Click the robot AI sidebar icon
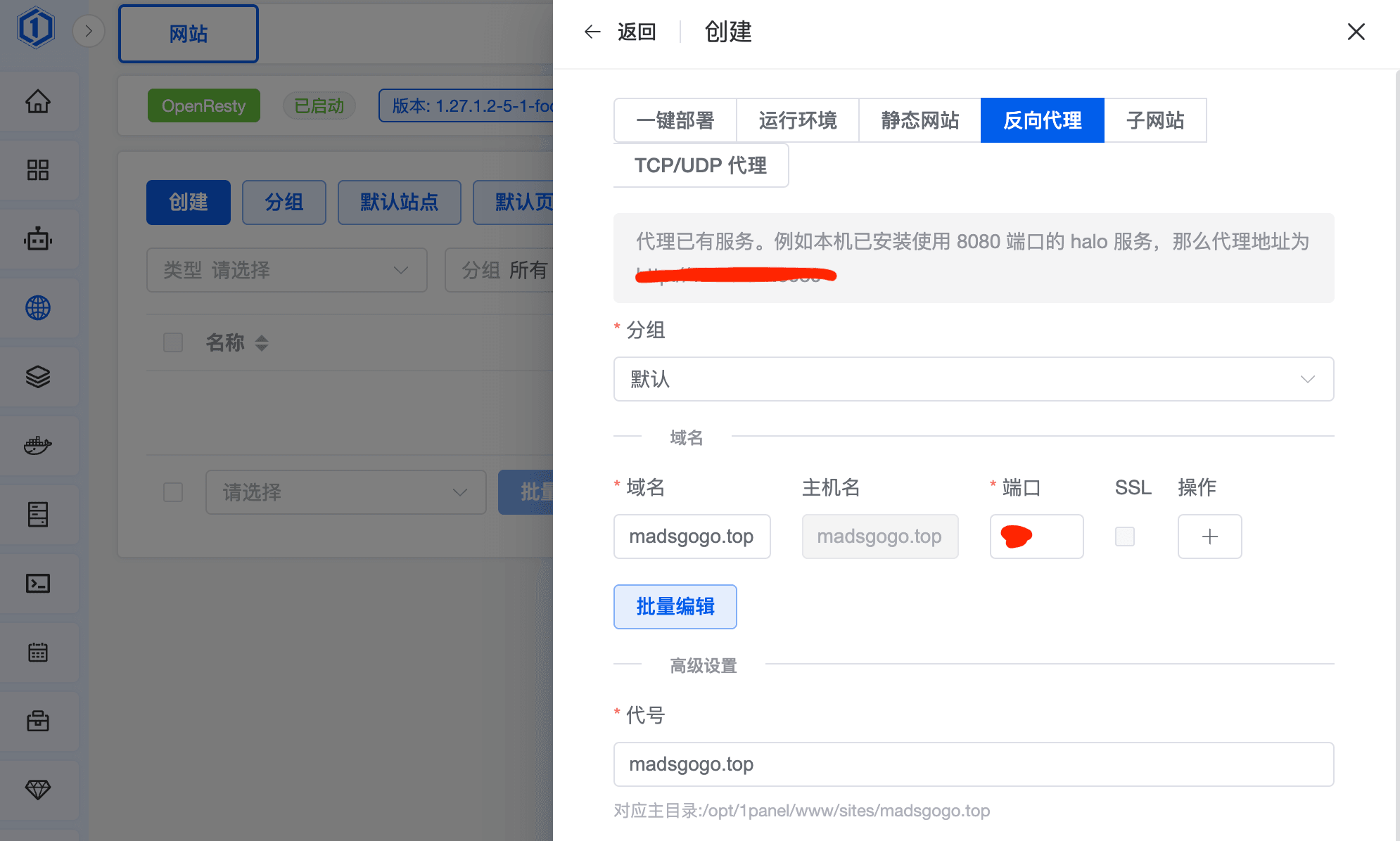The height and width of the screenshot is (841, 1400). (38, 239)
